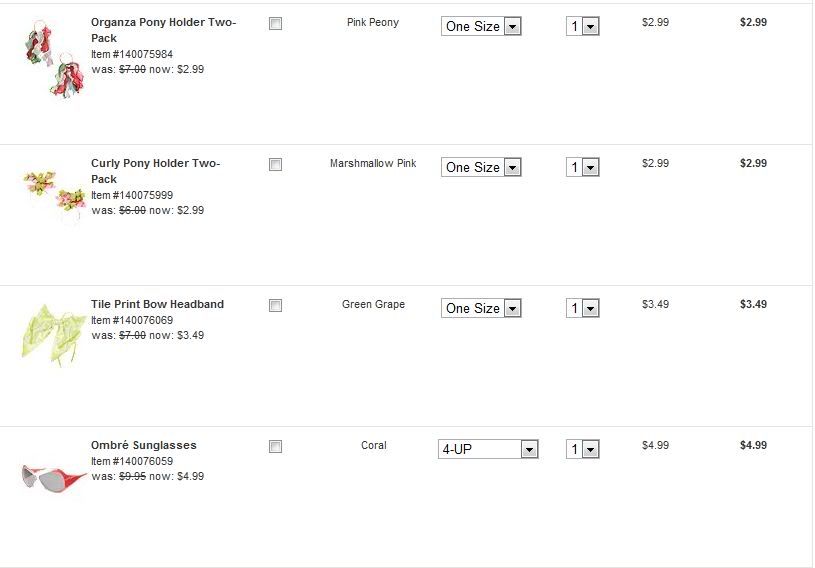This screenshot has width=815, height=568.
Task: Mark the Ombré Sunglasses checkbox
Action: point(276,447)
